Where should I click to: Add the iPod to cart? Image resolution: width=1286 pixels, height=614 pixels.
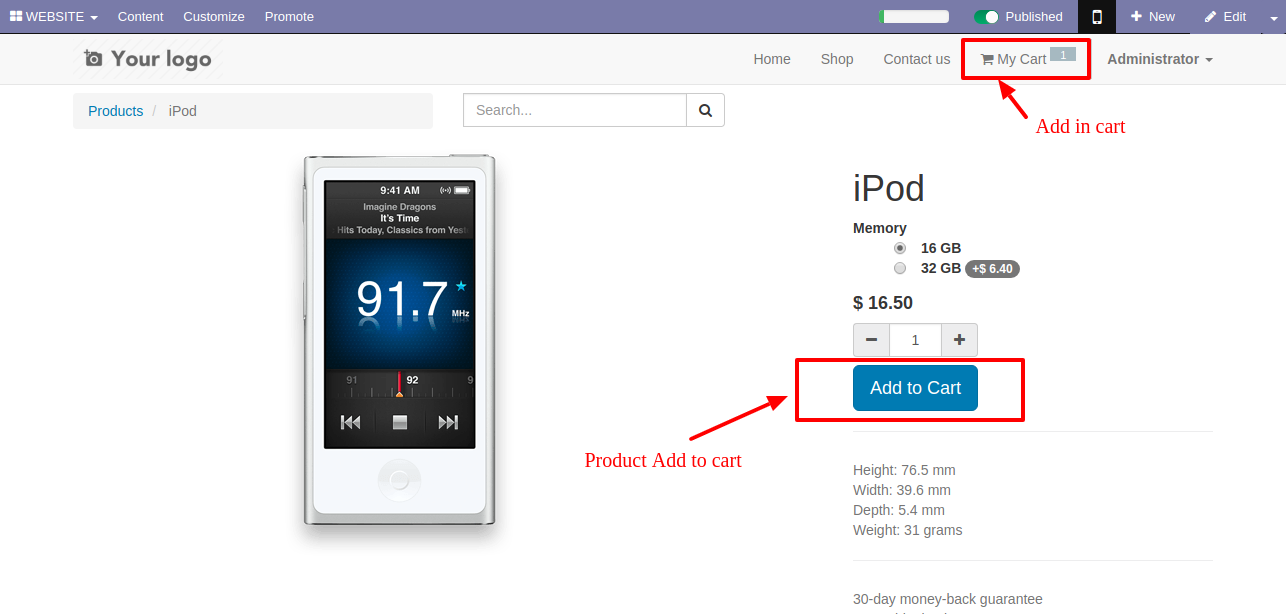point(915,388)
